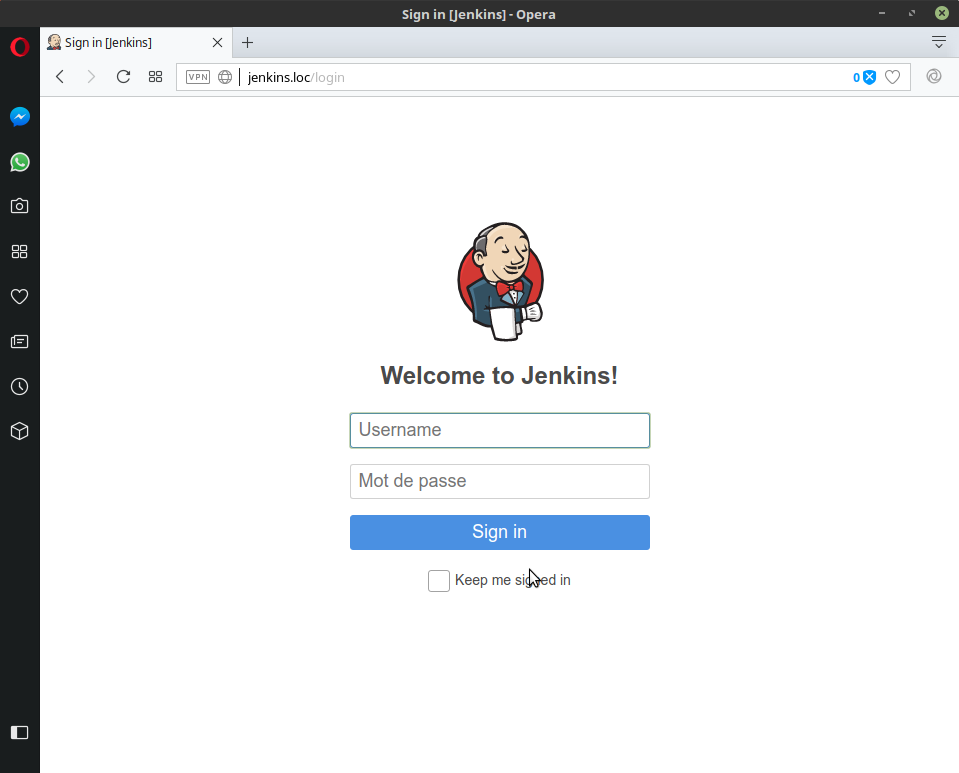This screenshot has height=773, width=959.
Task: Click the Username input field
Action: 500,431
